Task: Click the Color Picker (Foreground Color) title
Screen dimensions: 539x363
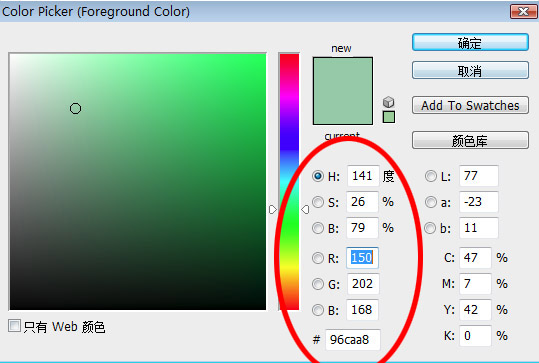Action: [96, 12]
